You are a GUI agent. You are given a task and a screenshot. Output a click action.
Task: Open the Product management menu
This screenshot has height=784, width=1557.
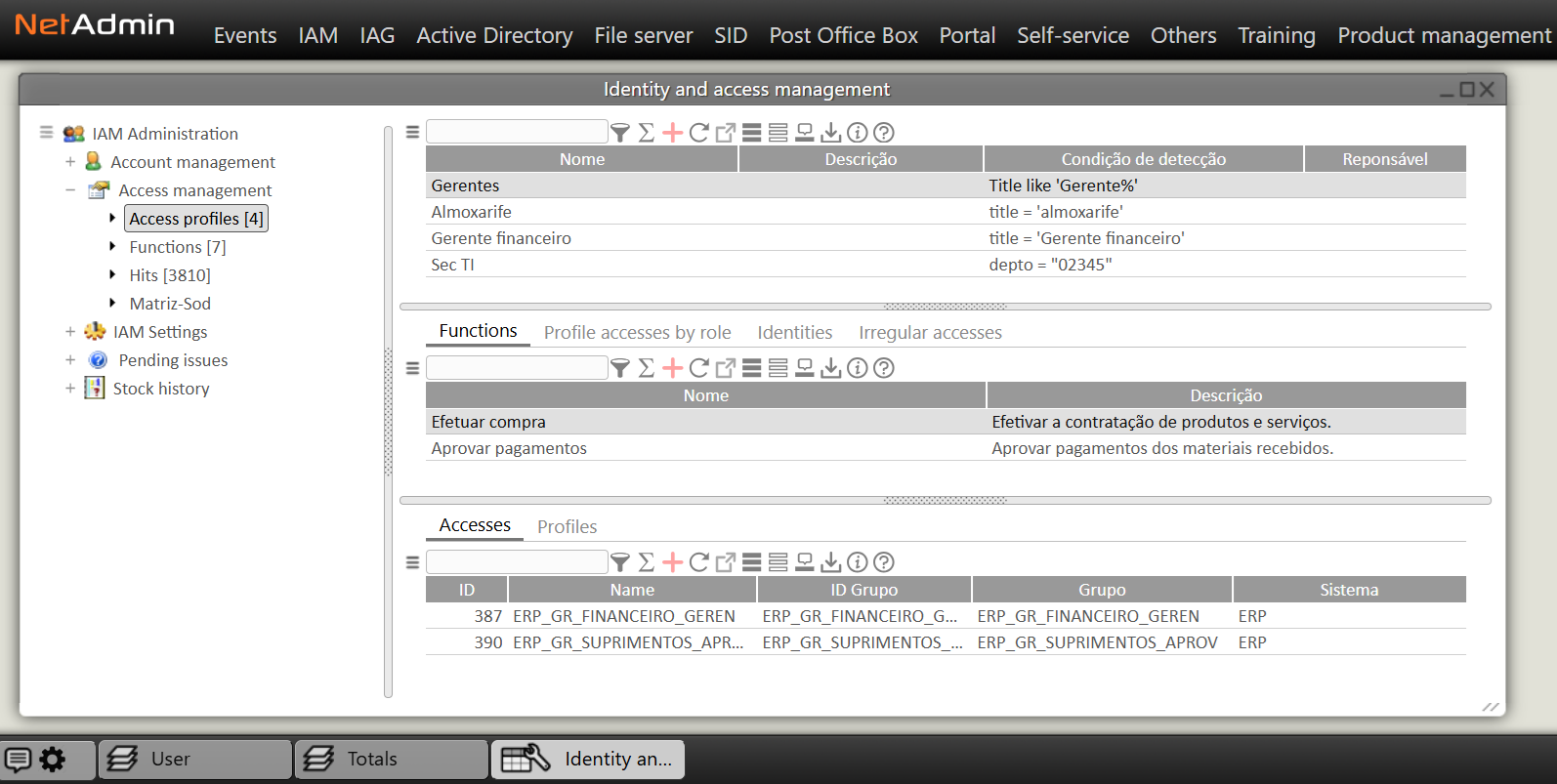tap(1445, 36)
